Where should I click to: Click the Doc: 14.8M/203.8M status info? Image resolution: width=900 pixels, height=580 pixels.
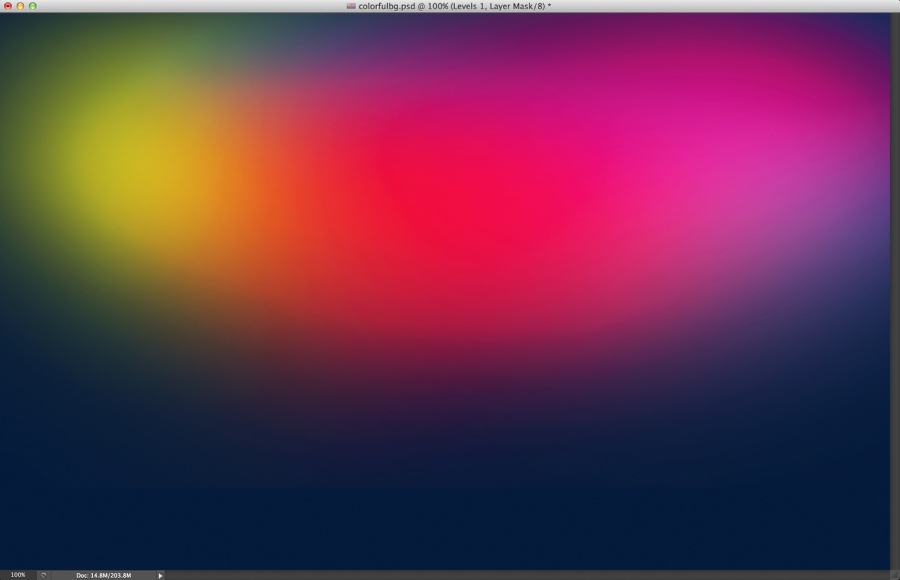(104, 575)
